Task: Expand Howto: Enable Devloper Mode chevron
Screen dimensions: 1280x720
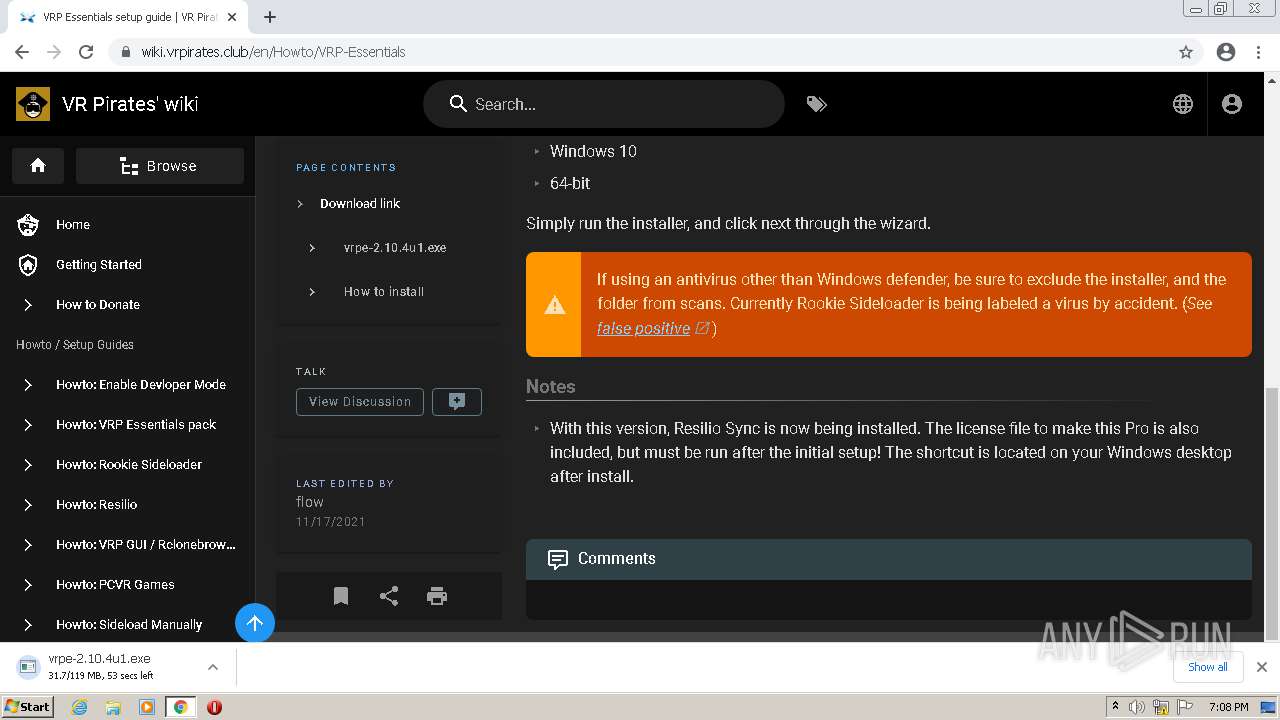Action: (x=28, y=385)
